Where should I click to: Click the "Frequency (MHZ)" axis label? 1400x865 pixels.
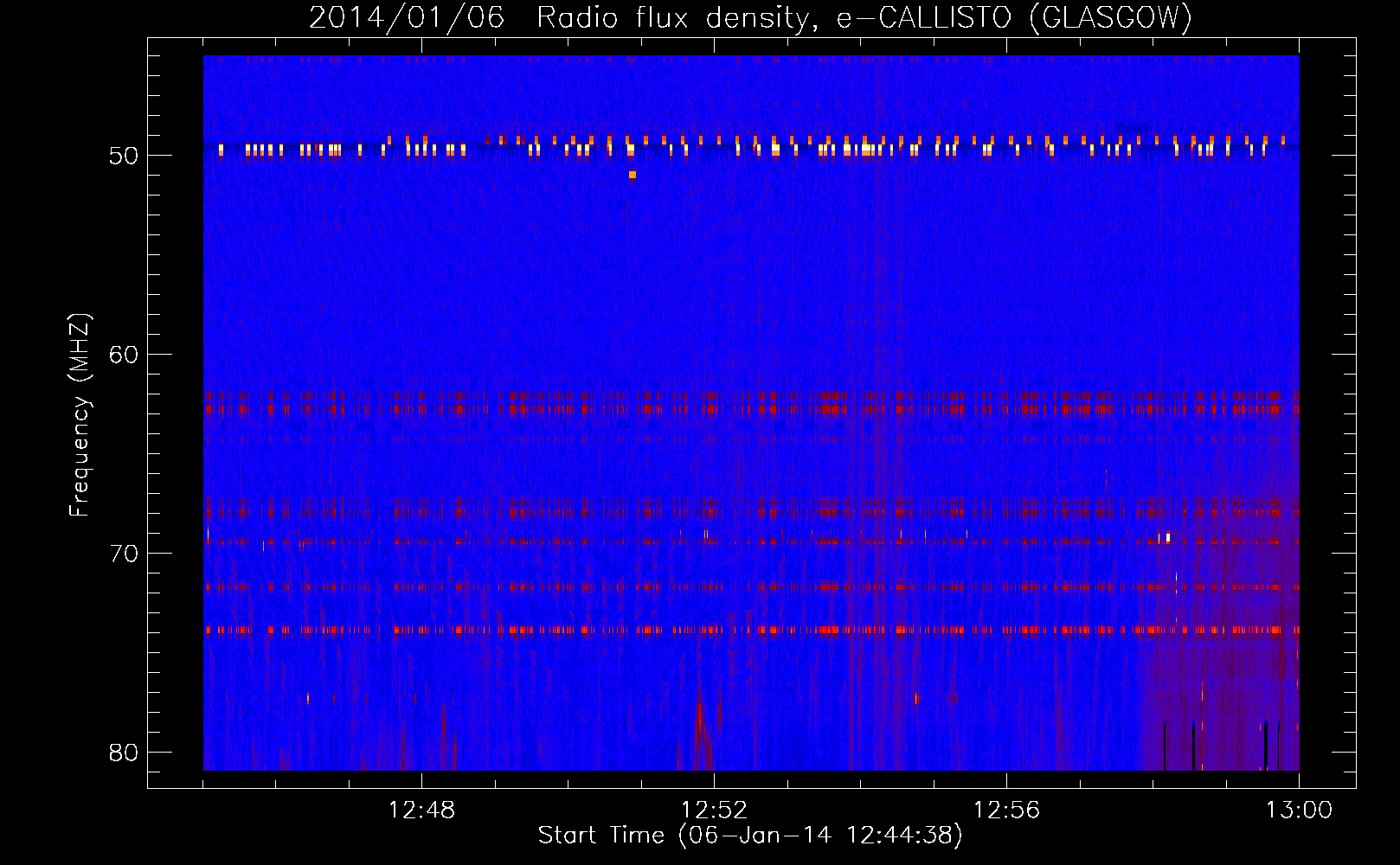tap(80, 415)
